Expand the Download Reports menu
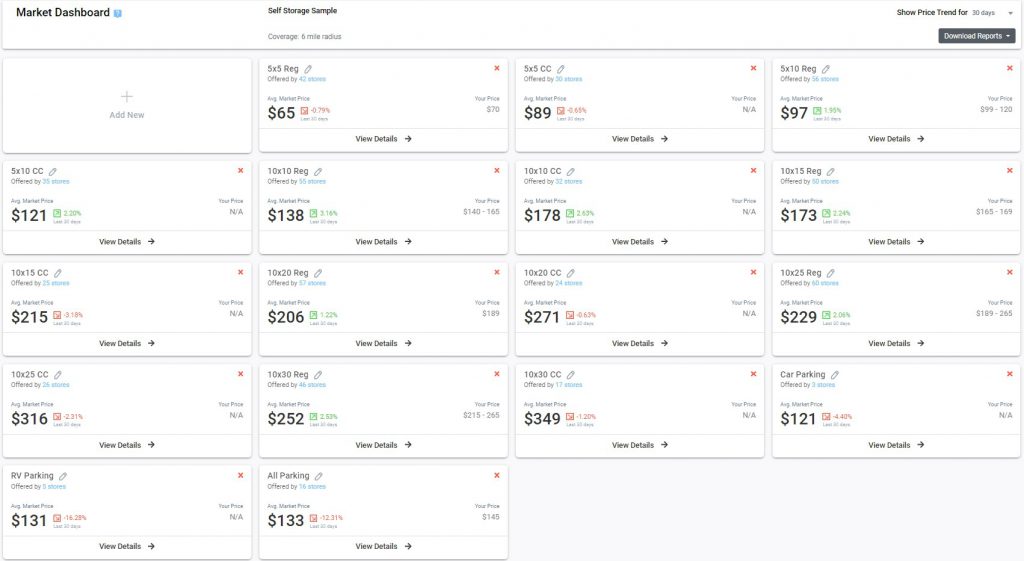Viewport: 1024px width, 561px height. (x=977, y=36)
